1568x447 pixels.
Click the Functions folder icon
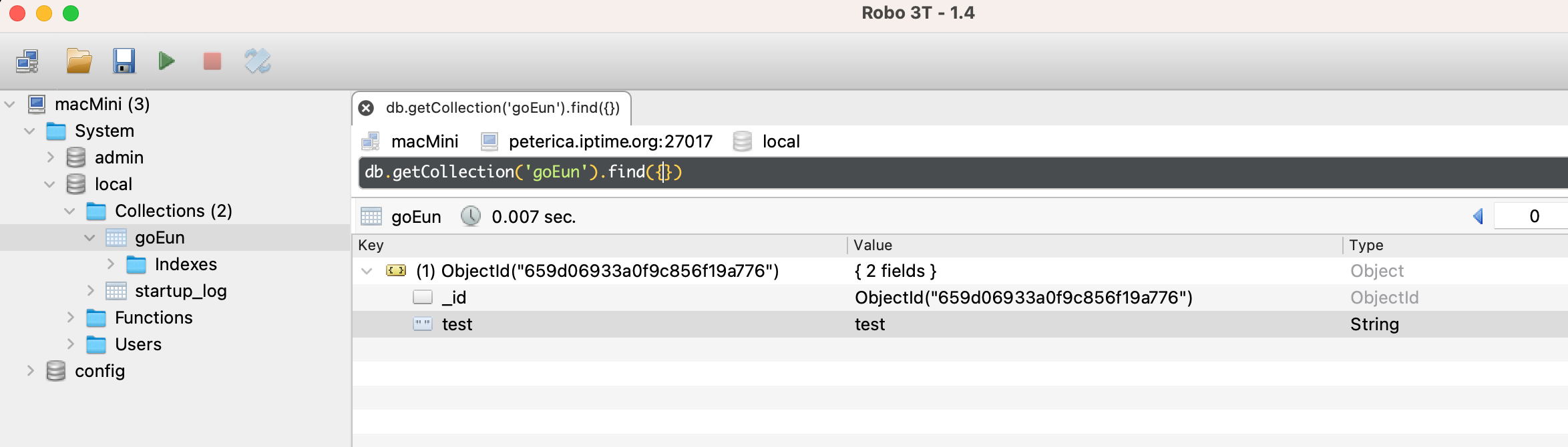tap(96, 318)
